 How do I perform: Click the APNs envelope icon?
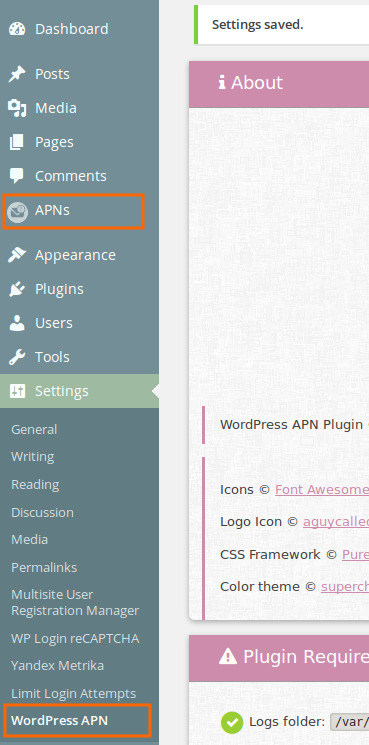17,211
